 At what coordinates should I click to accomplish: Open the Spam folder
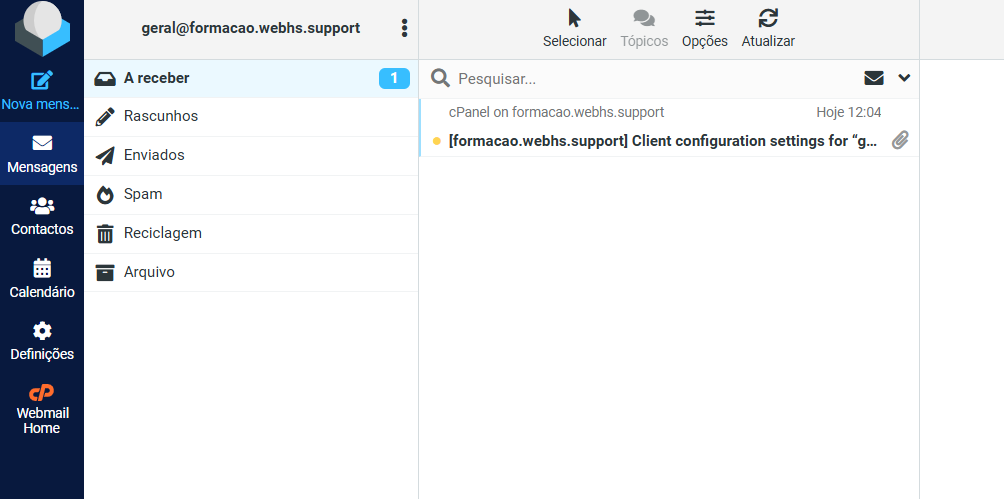pos(143,194)
